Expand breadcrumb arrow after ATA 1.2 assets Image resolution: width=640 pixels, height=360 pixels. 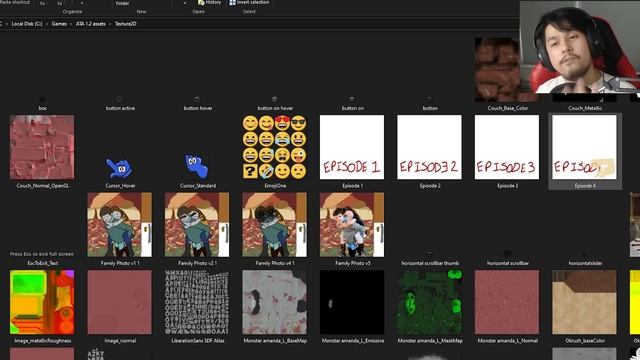(110, 24)
